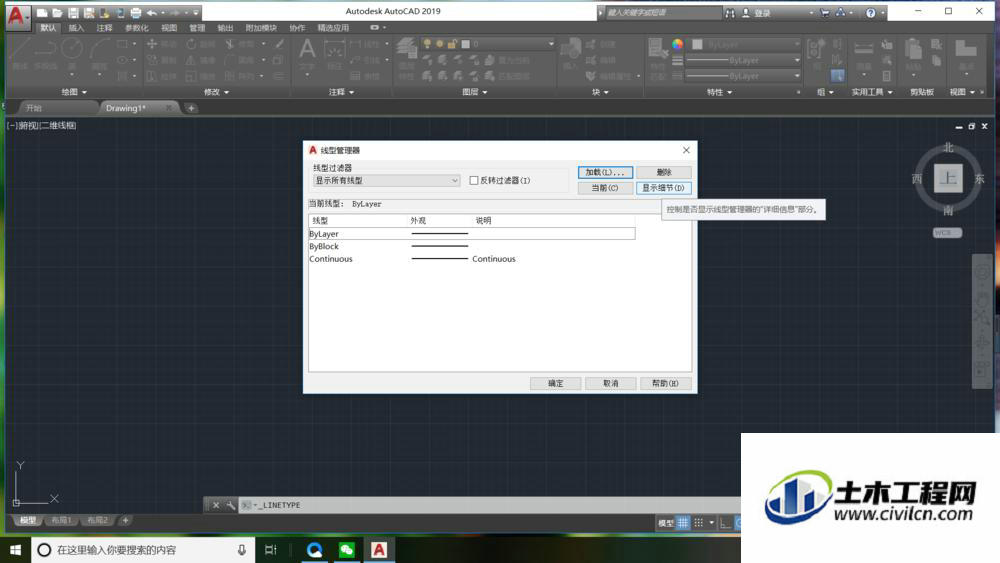Toggle the layer freeze sun icon
Viewport: 1000px width, 563px height.
(439, 44)
